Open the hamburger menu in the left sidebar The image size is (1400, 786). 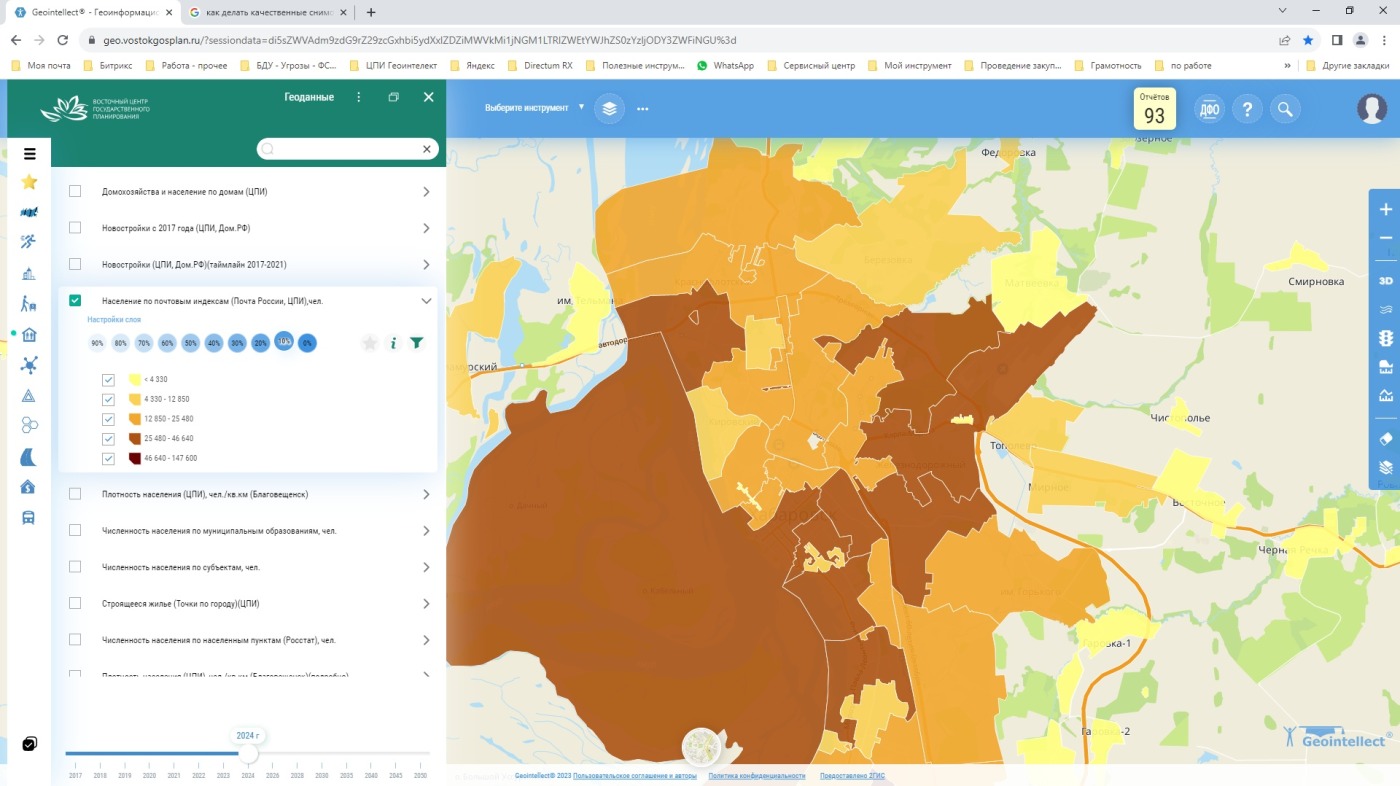[30, 154]
